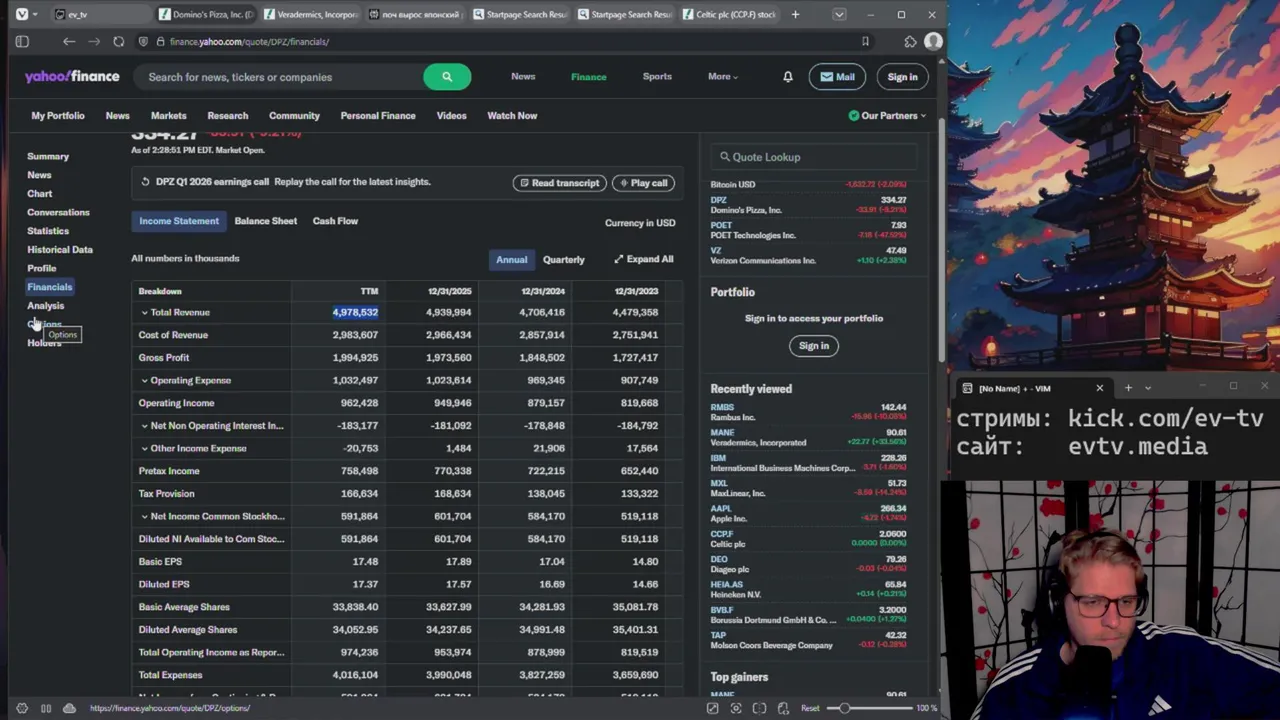The width and height of the screenshot is (1280, 720).
Task: Close the [No Name] VIM terminal tab
Action: tap(1100, 388)
